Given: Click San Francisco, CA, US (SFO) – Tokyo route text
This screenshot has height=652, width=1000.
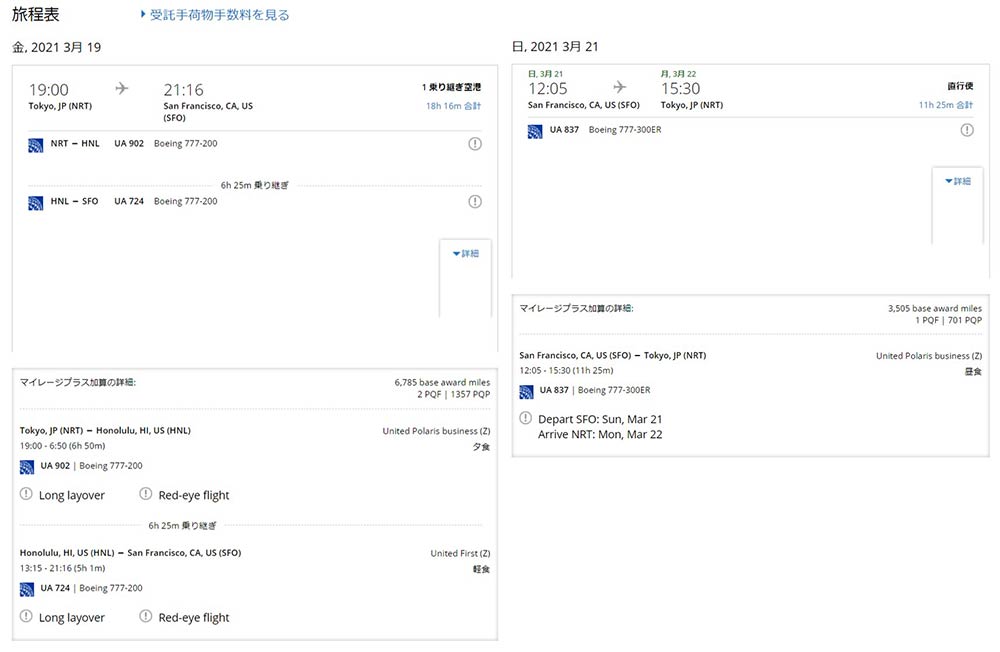Looking at the screenshot, I should [x=613, y=356].
